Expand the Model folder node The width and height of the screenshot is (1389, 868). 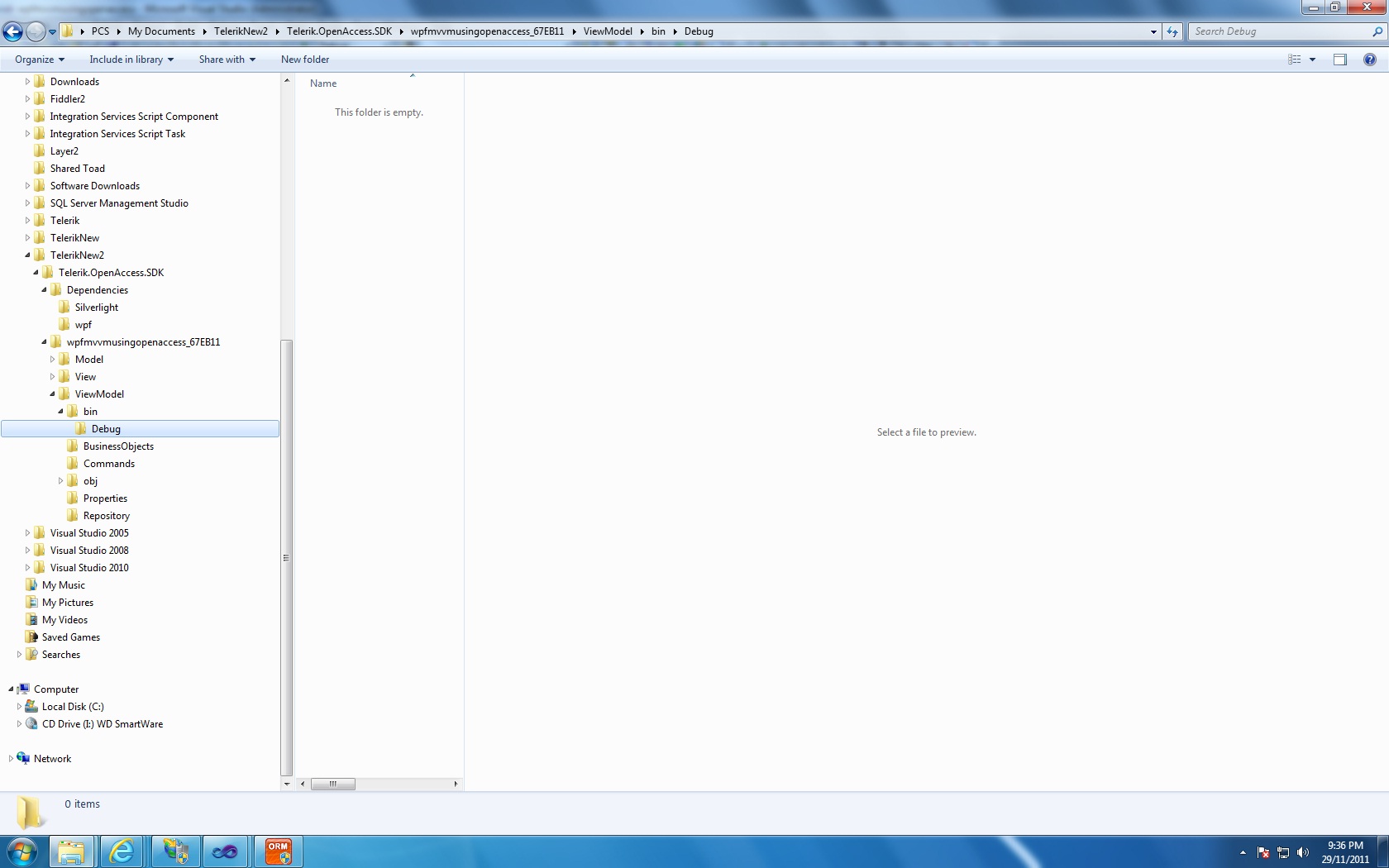point(52,360)
